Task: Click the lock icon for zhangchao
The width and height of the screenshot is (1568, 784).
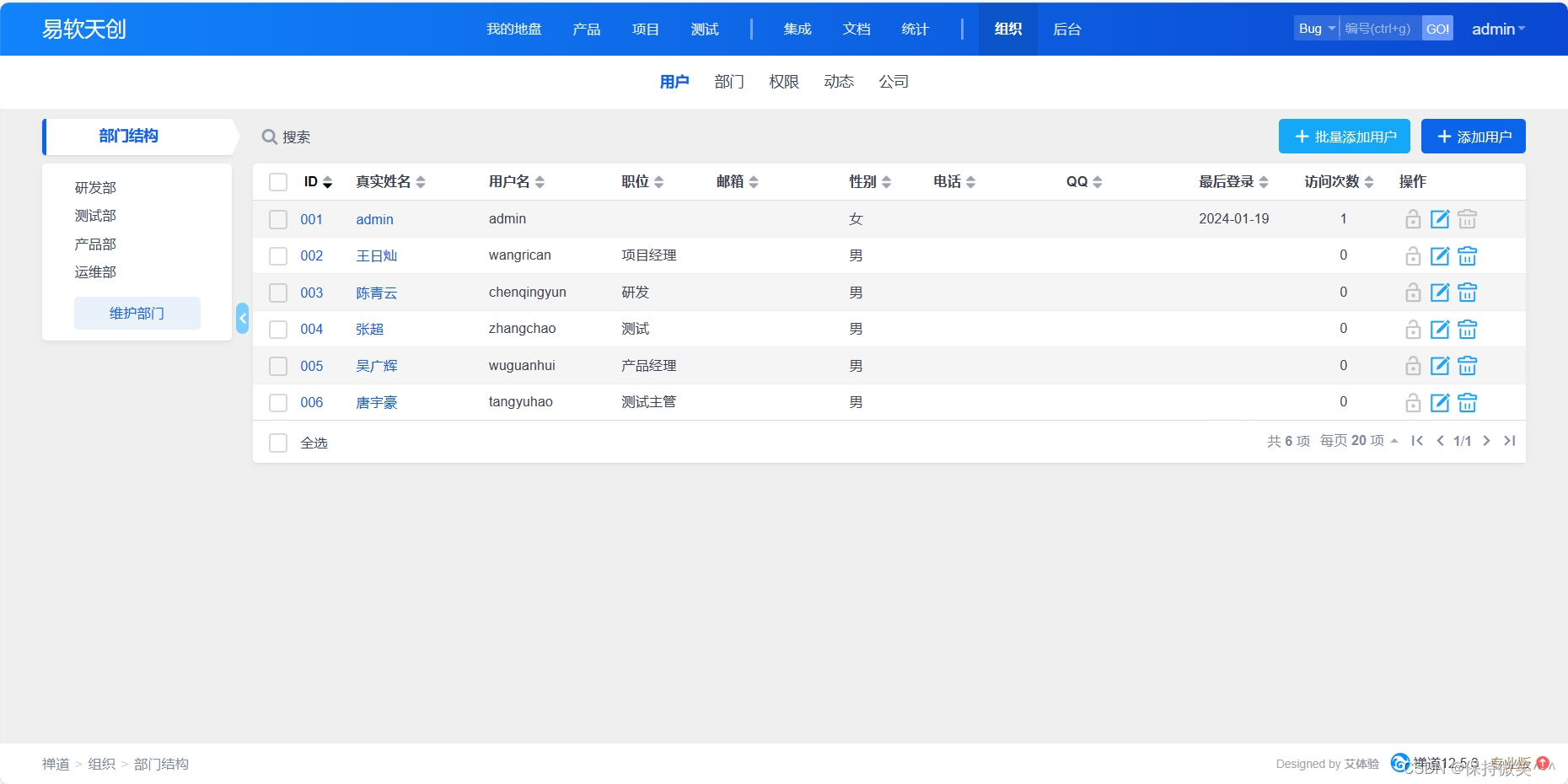Action: (1413, 330)
